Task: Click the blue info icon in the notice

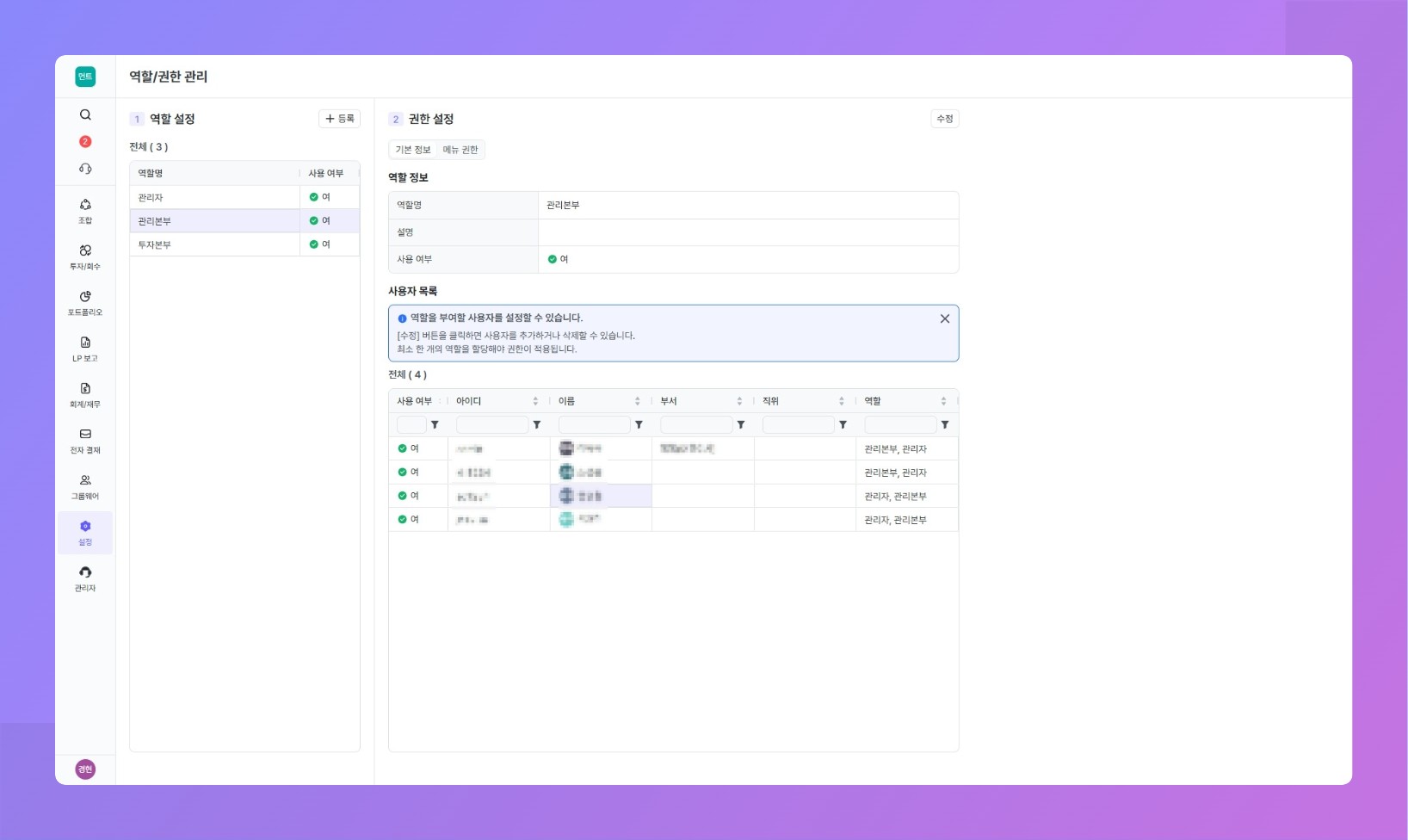Action: click(402, 318)
